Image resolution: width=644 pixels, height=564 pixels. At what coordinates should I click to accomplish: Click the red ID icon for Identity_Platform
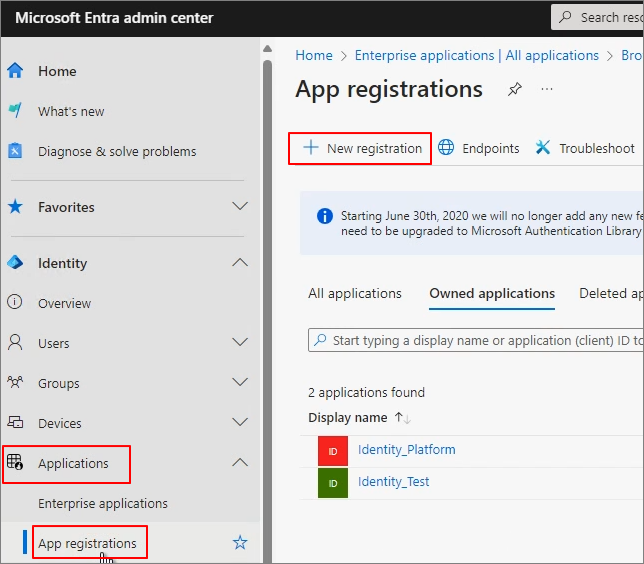pos(333,451)
